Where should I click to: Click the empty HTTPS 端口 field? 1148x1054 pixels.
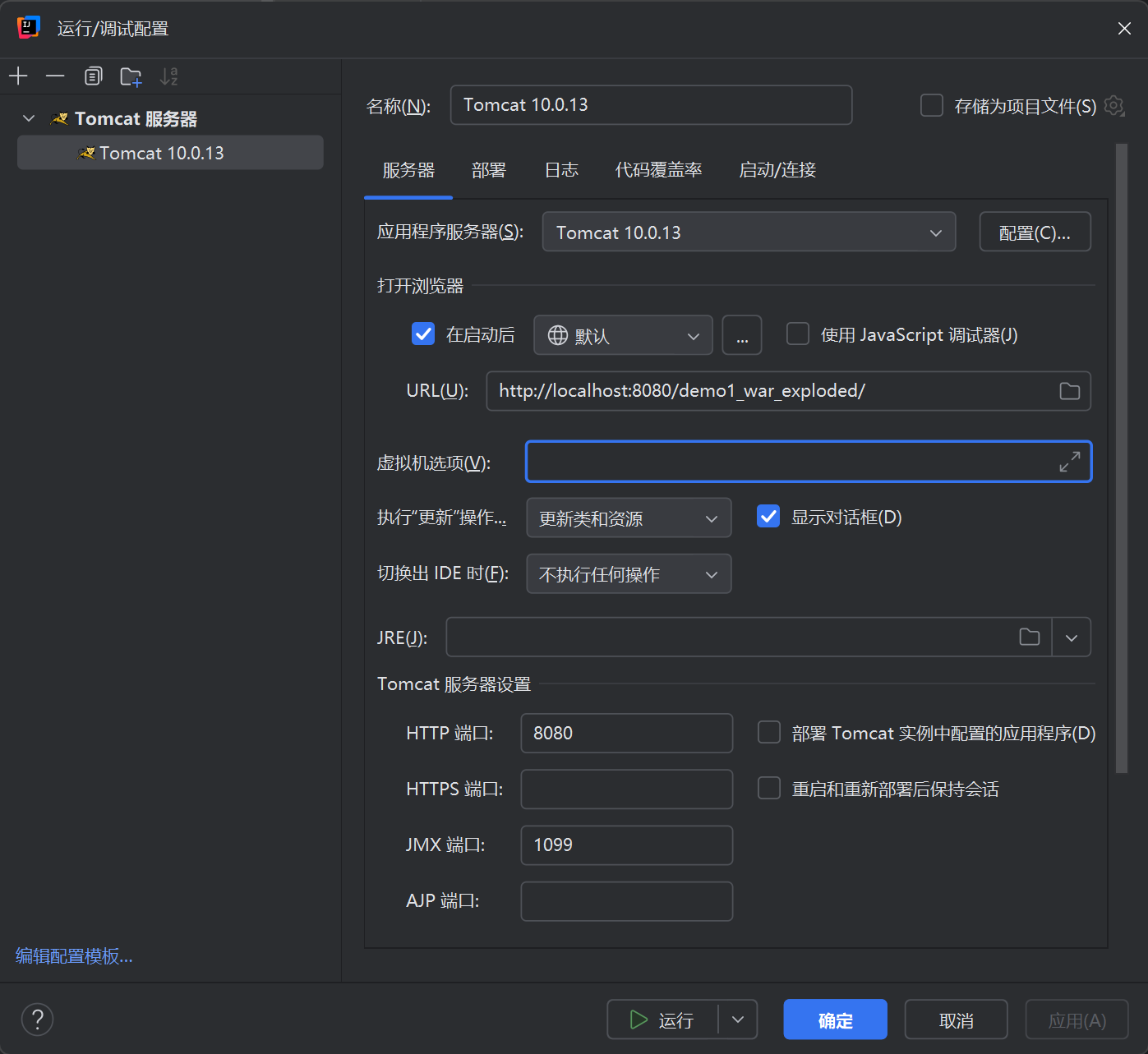(x=627, y=789)
